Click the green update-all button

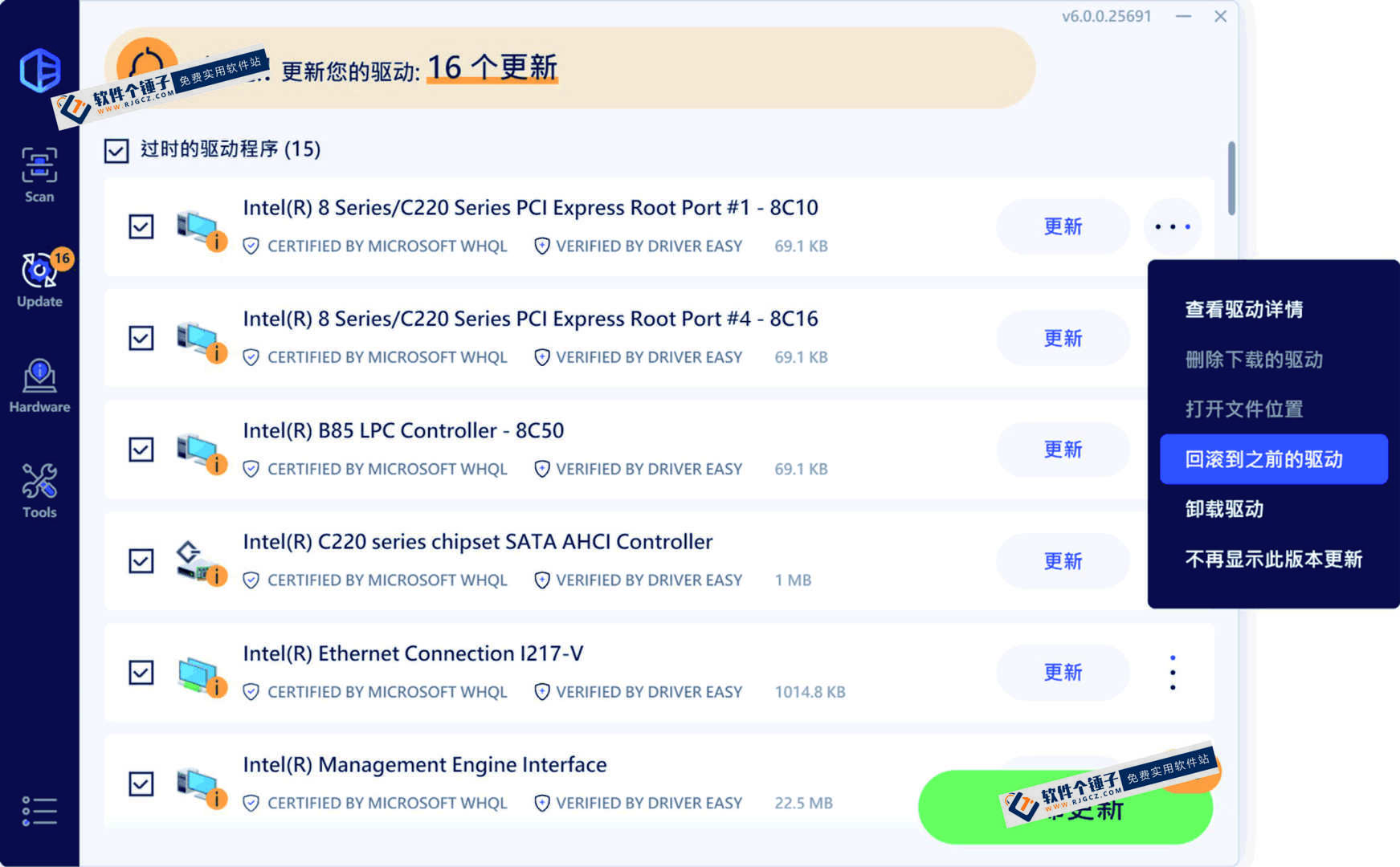(1065, 807)
